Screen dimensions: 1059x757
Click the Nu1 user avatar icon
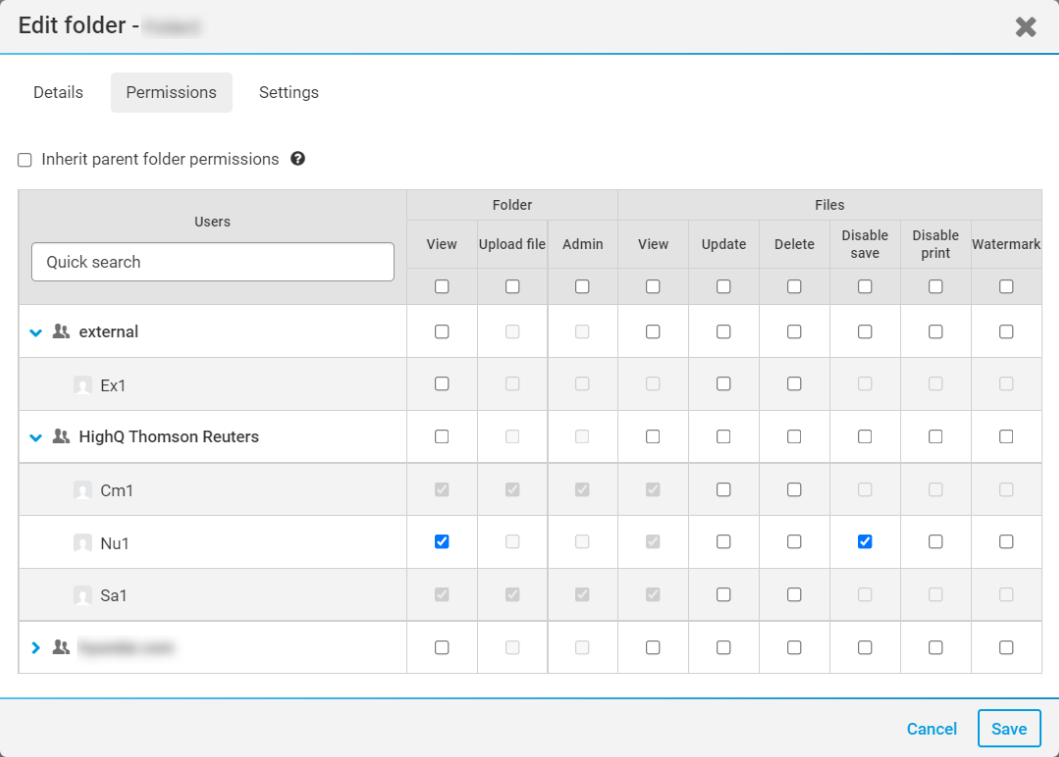[83, 543]
